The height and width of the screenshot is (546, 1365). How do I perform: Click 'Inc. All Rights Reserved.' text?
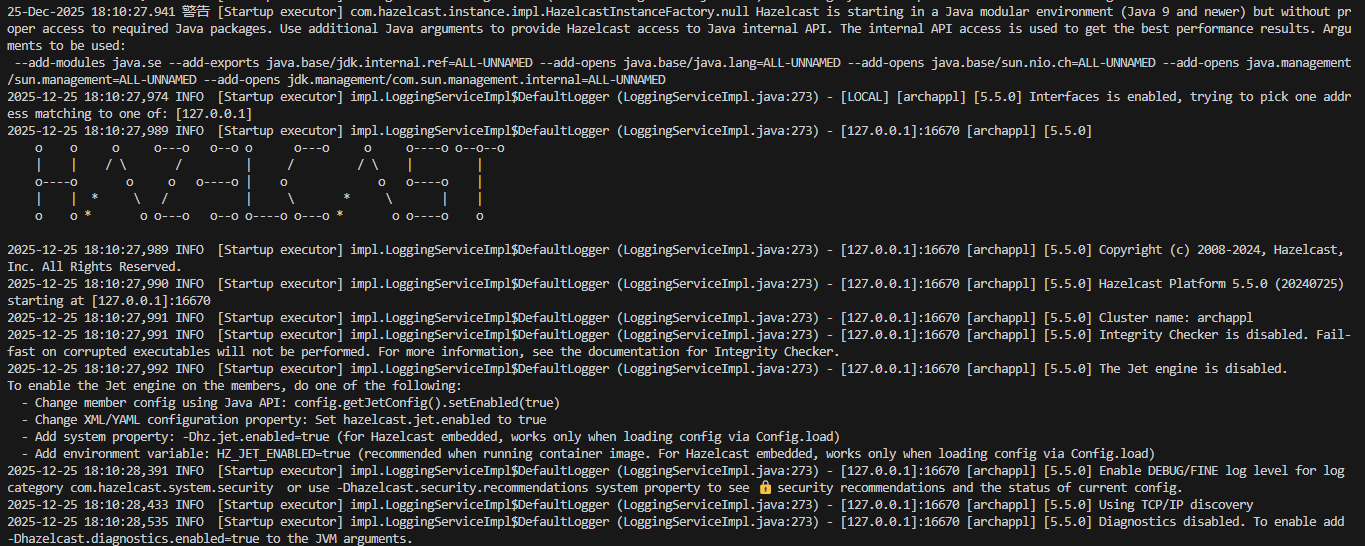click(x=94, y=267)
